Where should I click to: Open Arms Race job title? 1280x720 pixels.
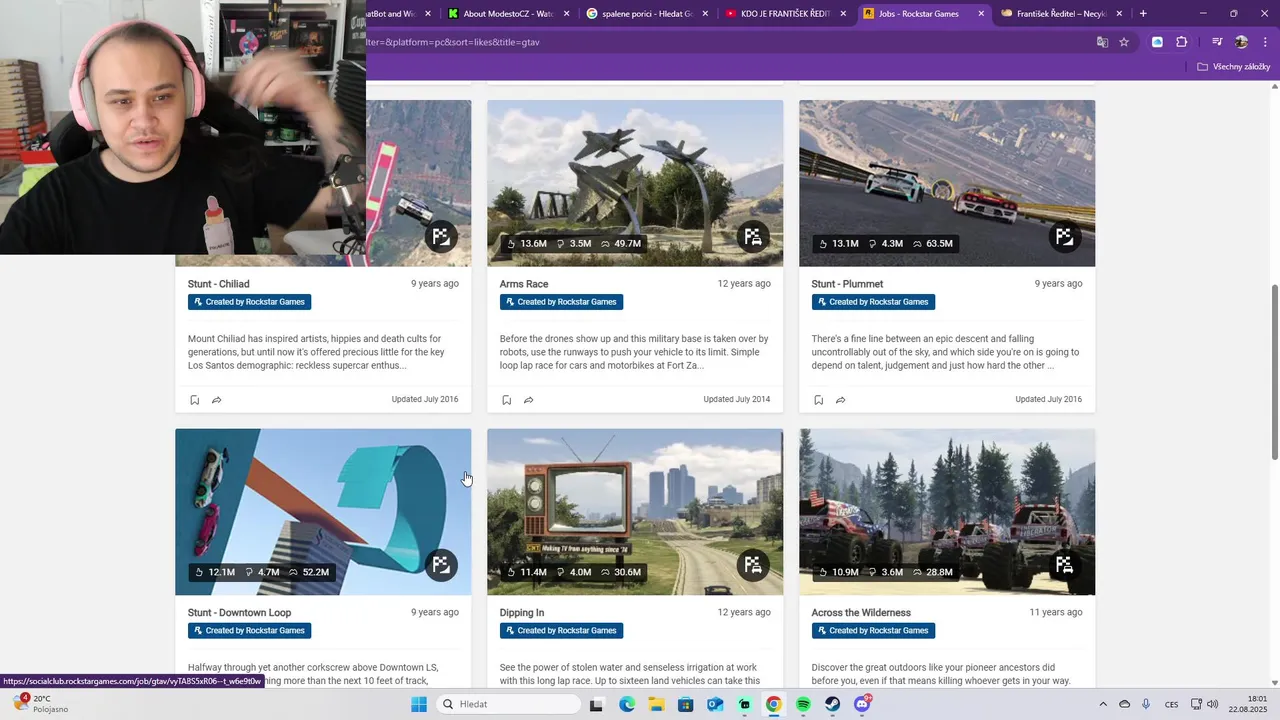(x=524, y=284)
